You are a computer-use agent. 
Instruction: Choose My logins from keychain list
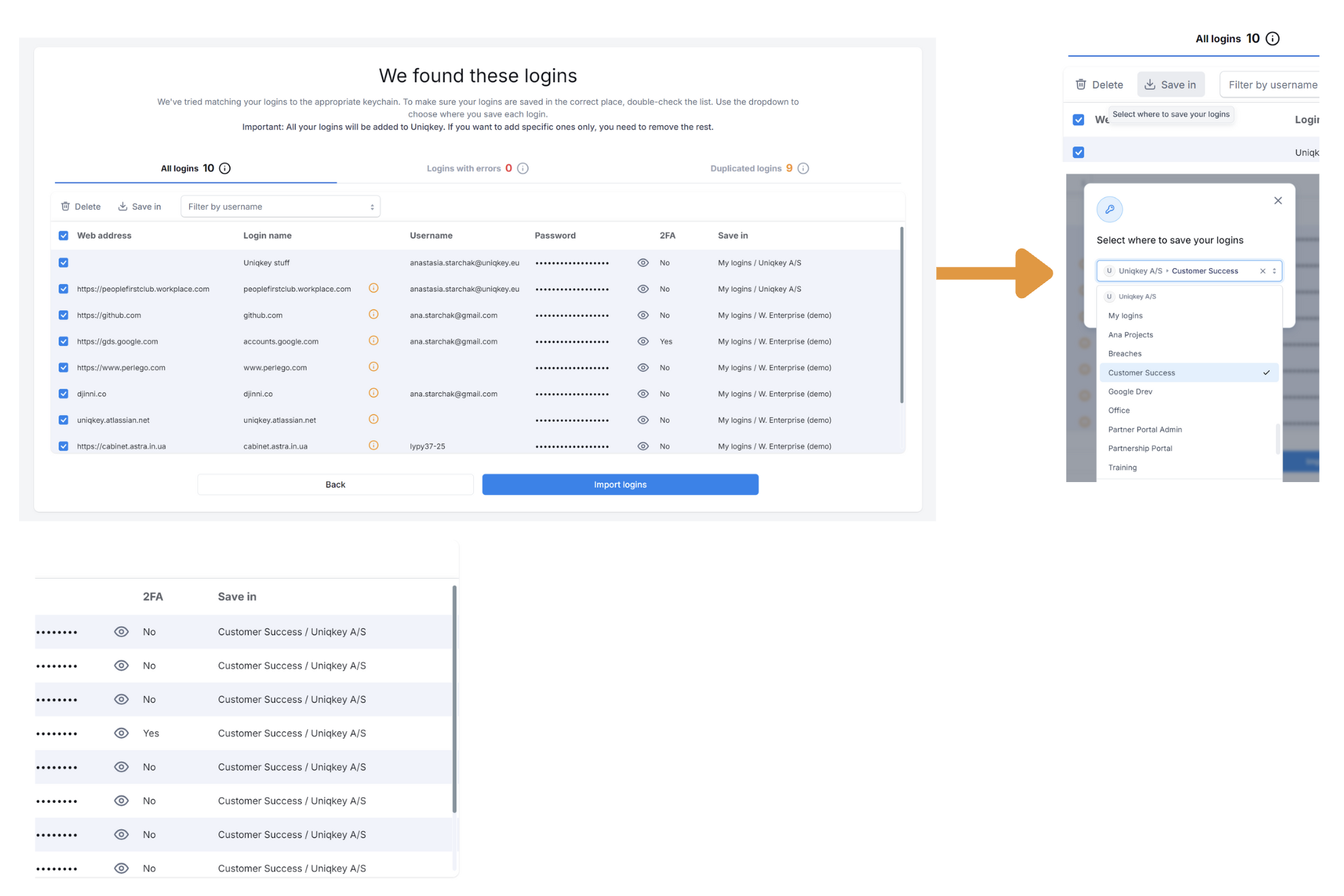coord(1189,315)
